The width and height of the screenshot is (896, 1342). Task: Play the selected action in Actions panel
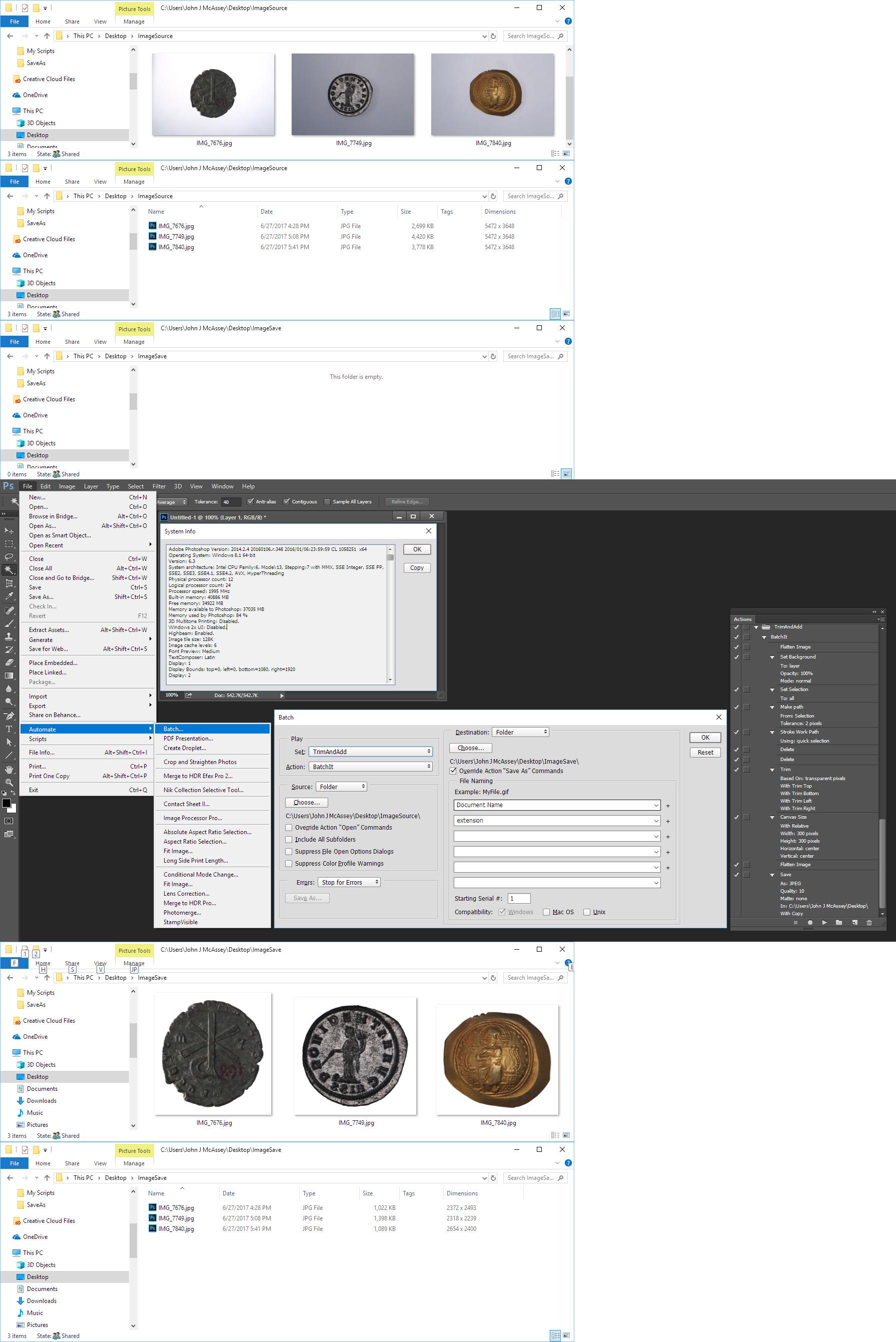tap(824, 922)
